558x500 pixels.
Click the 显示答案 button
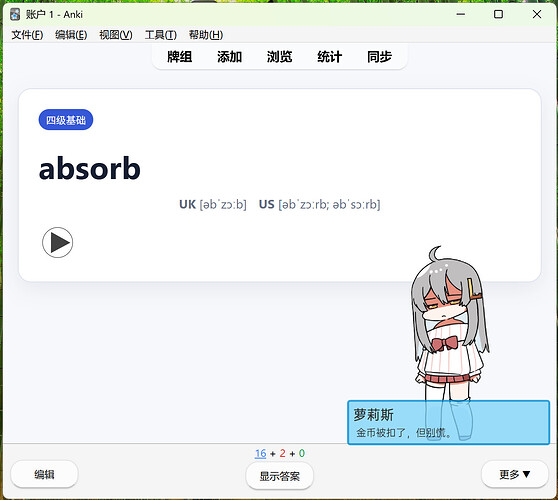(x=280, y=476)
